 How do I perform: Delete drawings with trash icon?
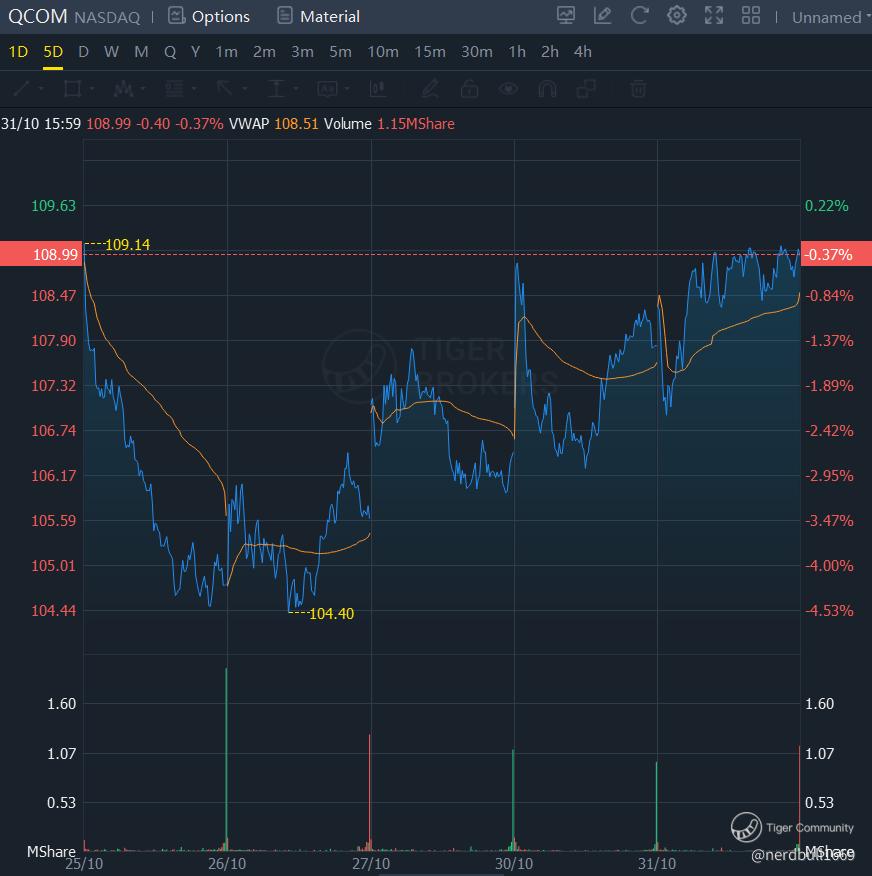tap(638, 88)
